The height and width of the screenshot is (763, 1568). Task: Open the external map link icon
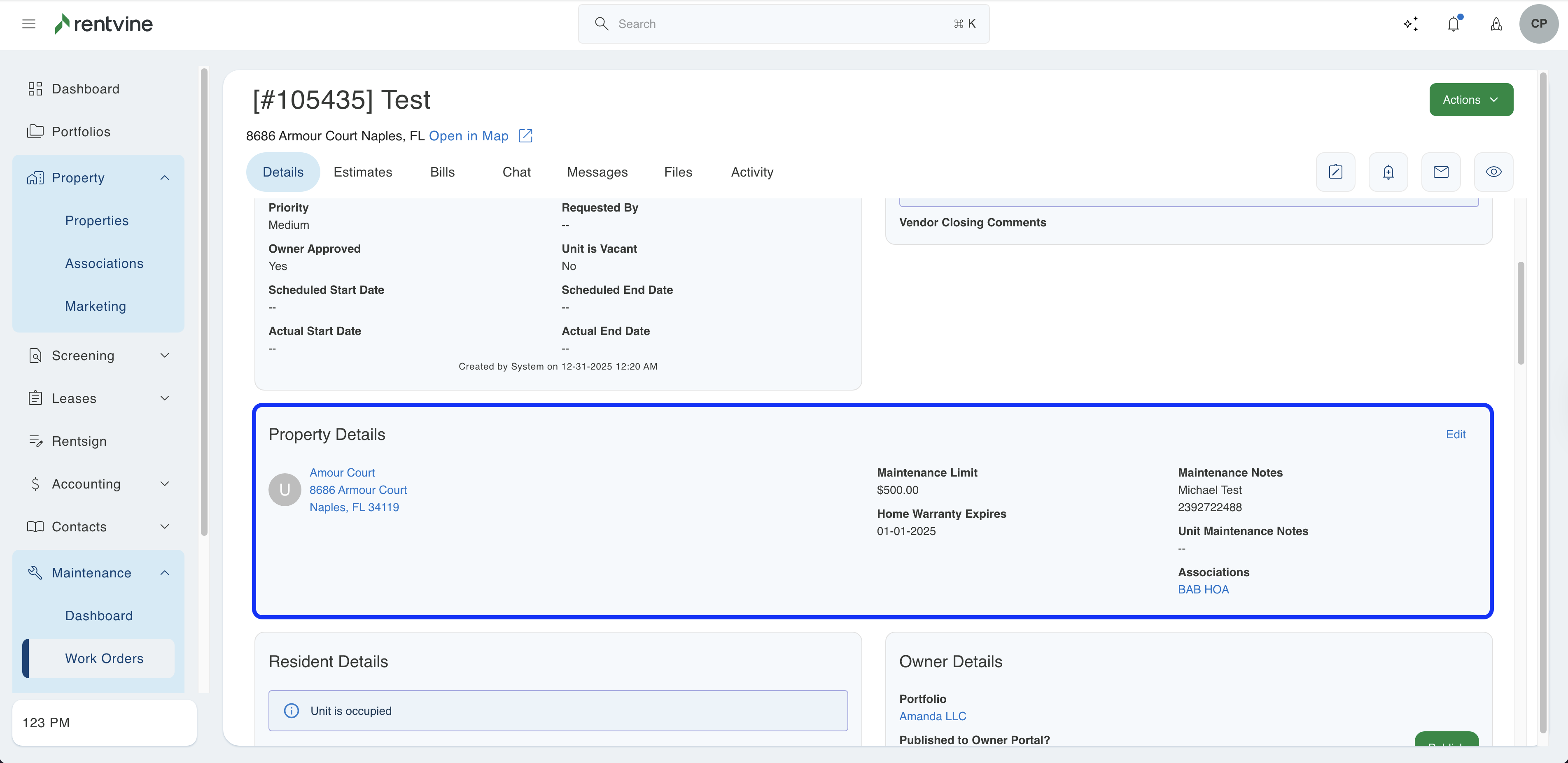point(525,136)
